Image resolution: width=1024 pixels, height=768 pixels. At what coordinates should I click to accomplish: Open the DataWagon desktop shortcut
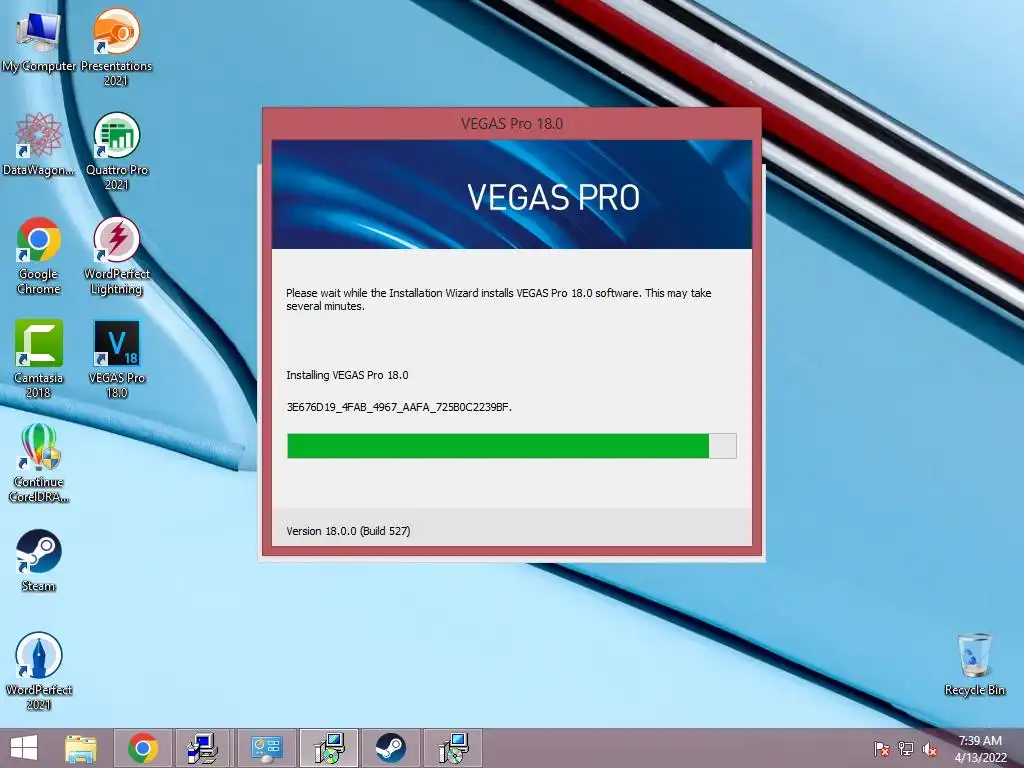39,144
